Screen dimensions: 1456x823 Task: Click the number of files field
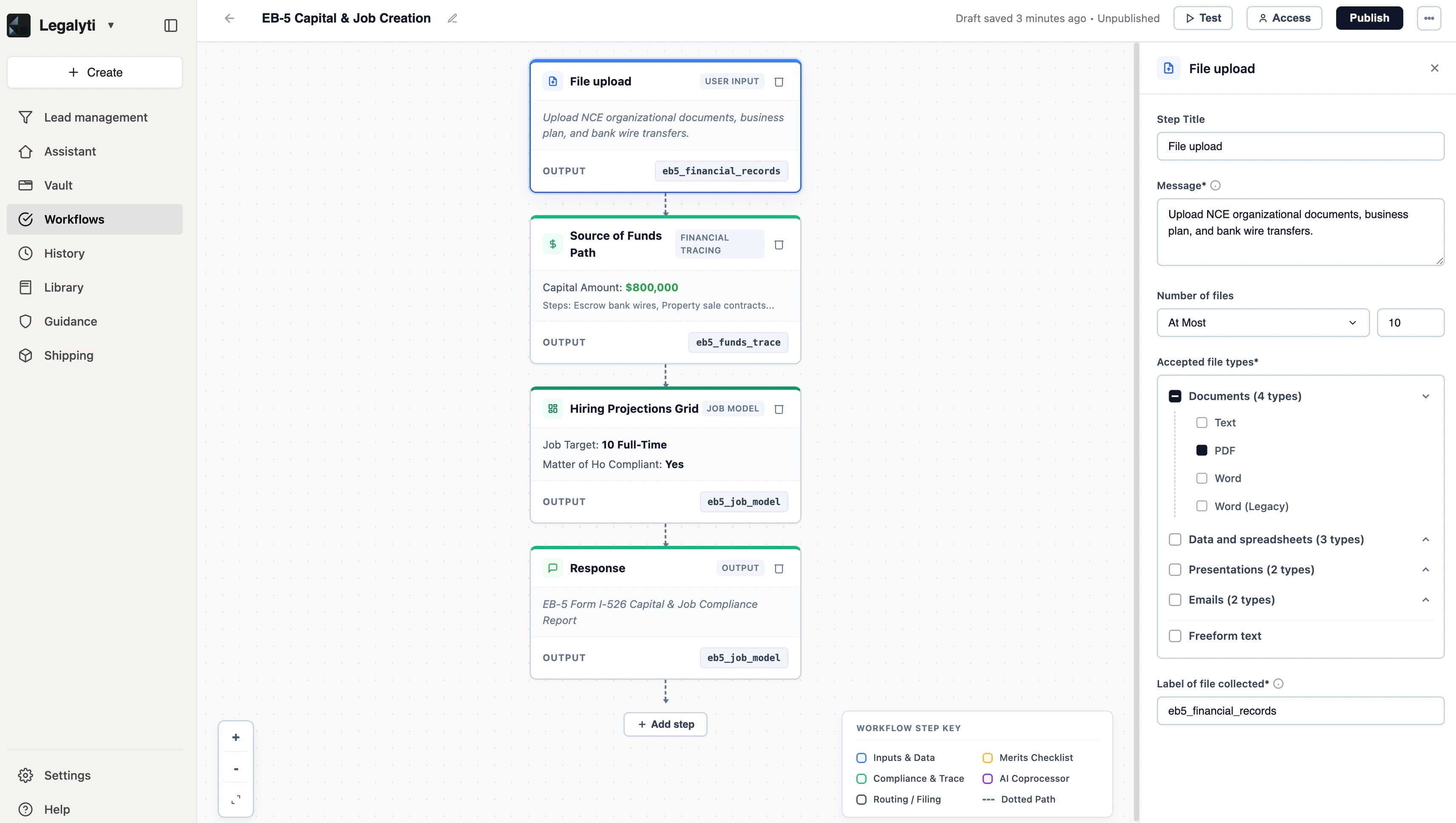[x=1410, y=323]
